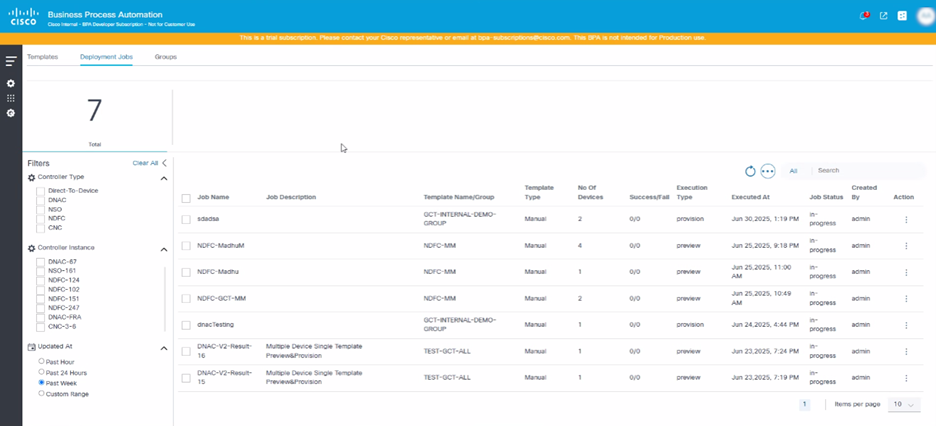Screen dimensions: 936x426
Task: Check the NDFC-247 instance filter
Action: [41, 308]
